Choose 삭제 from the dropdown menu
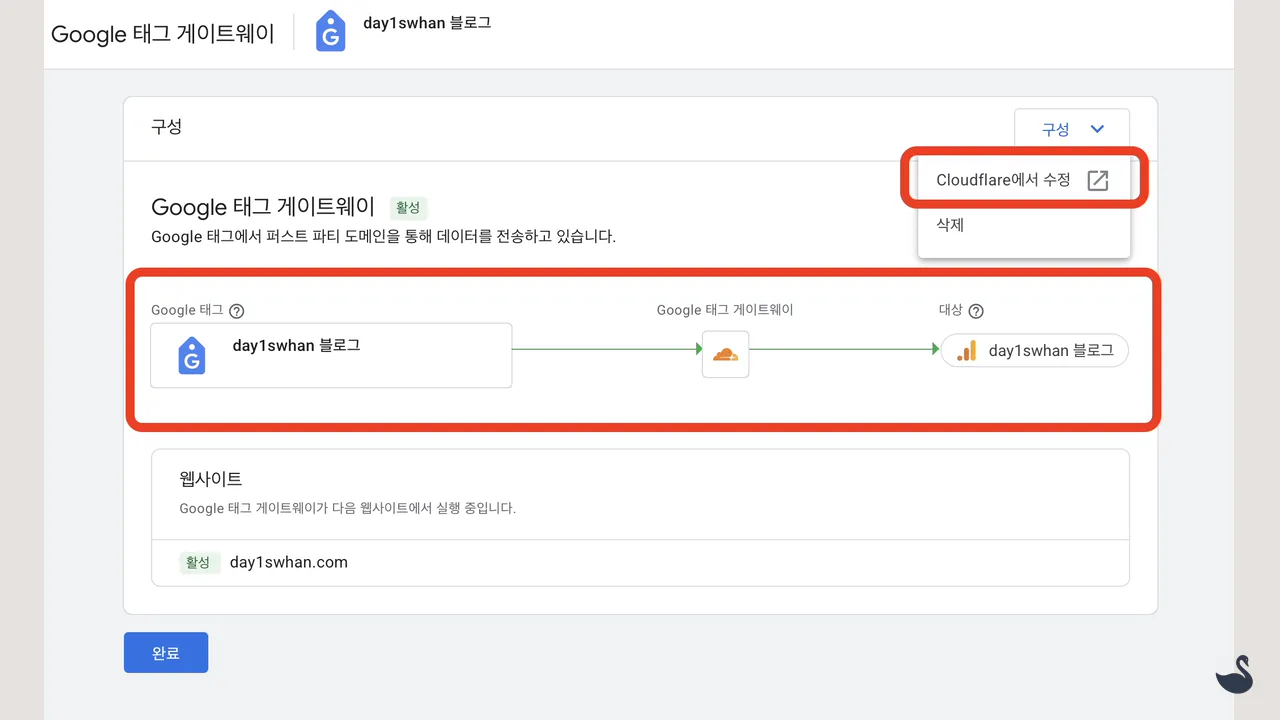This screenshot has width=1280, height=720. pos(950,225)
